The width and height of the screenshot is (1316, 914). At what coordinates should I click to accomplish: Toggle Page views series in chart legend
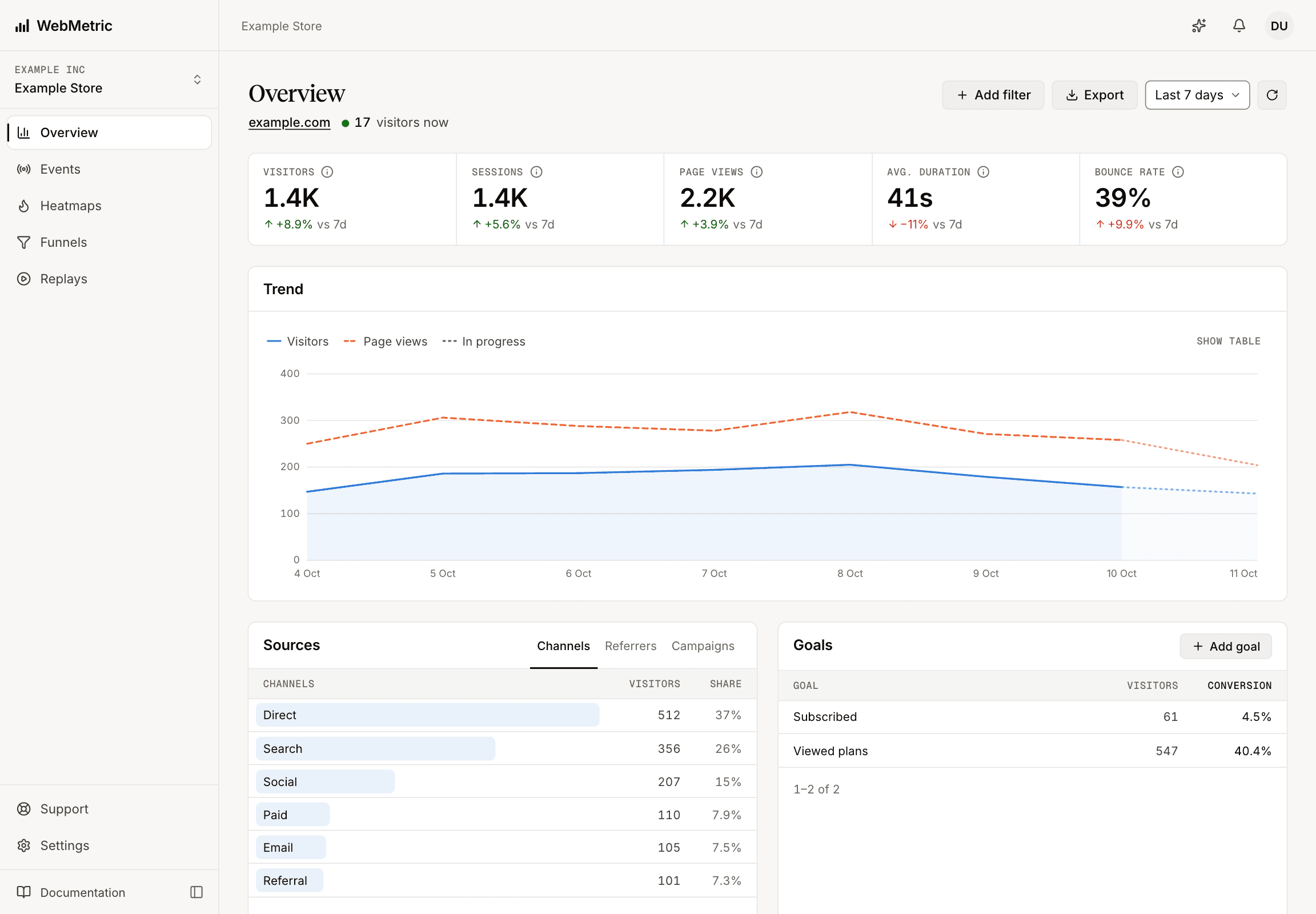[x=385, y=341]
